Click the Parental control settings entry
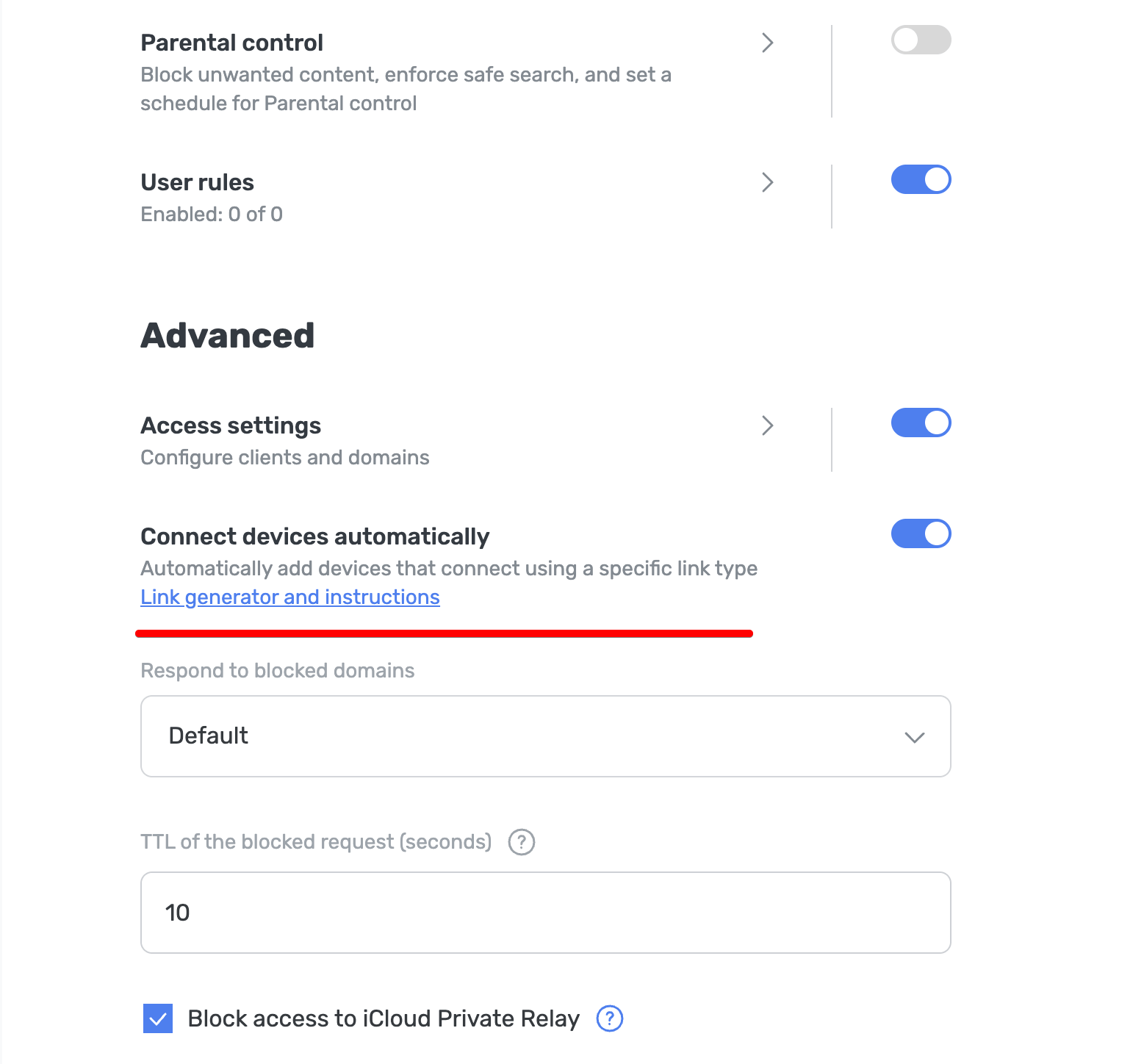 (231, 43)
